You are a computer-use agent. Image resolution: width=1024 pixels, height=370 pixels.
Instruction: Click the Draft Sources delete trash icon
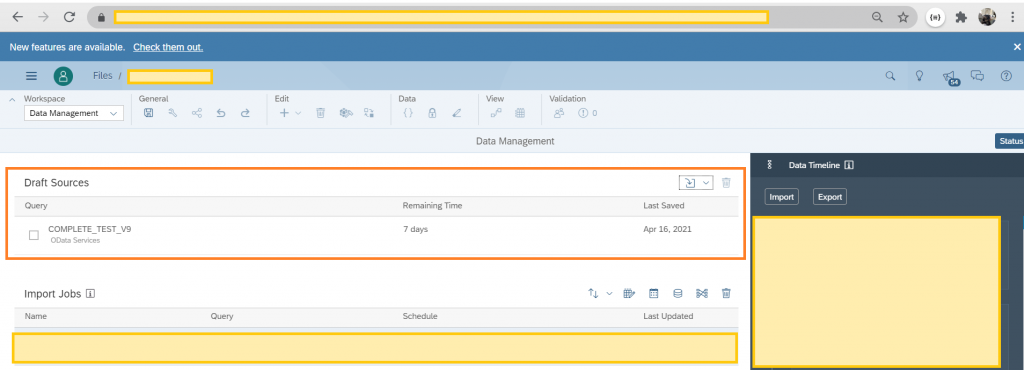click(x=726, y=183)
